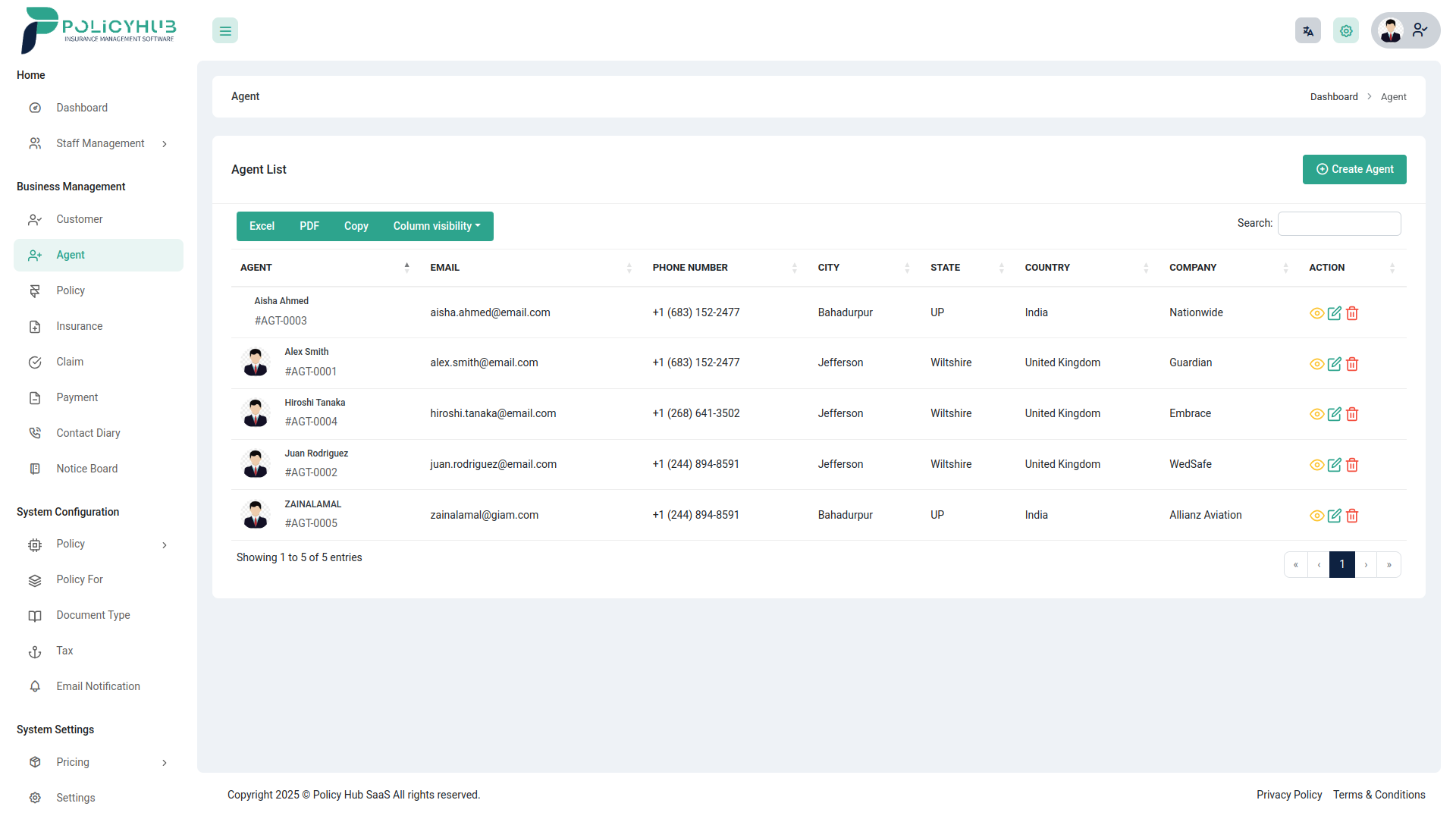Toggle visibility of Hiroshi Tanaka's record
Screen dimensions: 1456x819
[1317, 414]
